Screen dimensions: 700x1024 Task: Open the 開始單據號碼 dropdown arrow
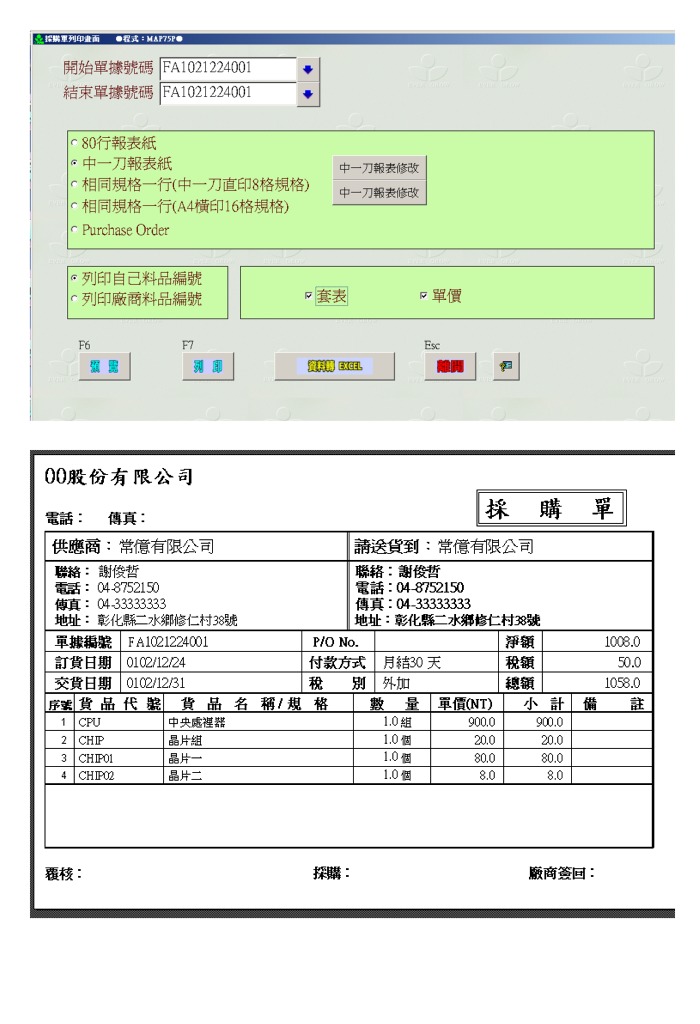pos(307,70)
